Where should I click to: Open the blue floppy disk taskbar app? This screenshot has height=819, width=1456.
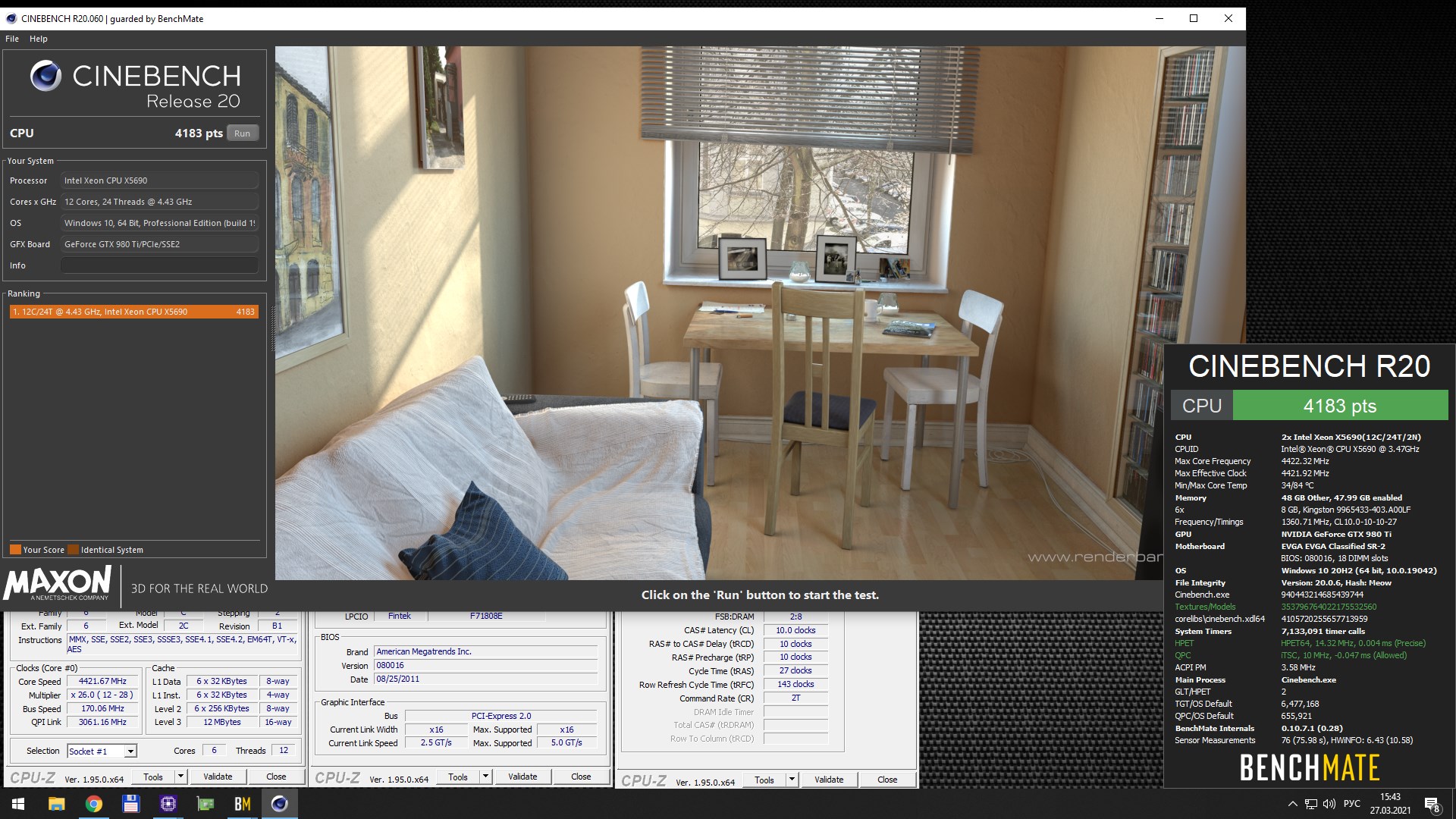[x=130, y=804]
